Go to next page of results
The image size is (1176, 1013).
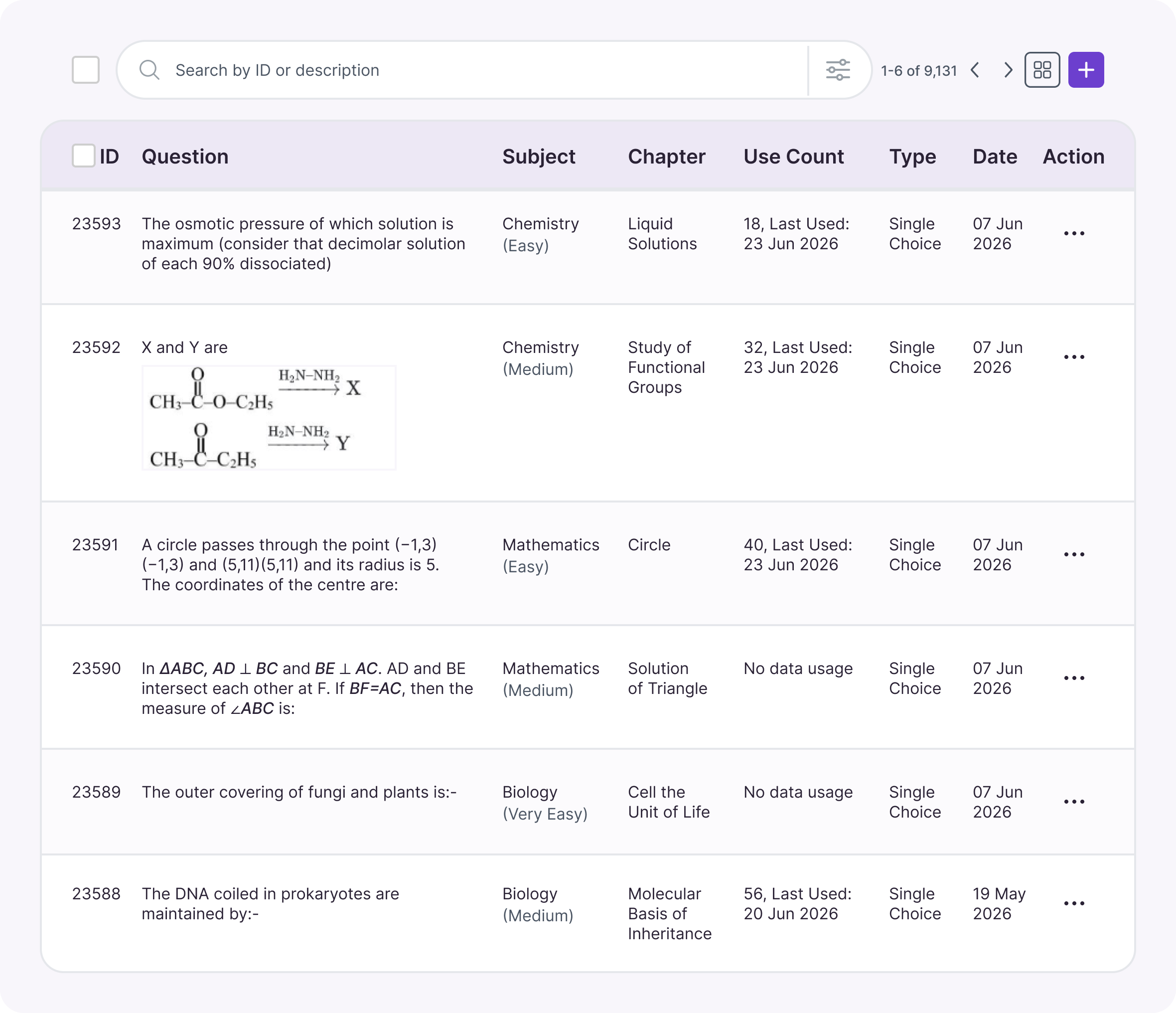(1008, 70)
